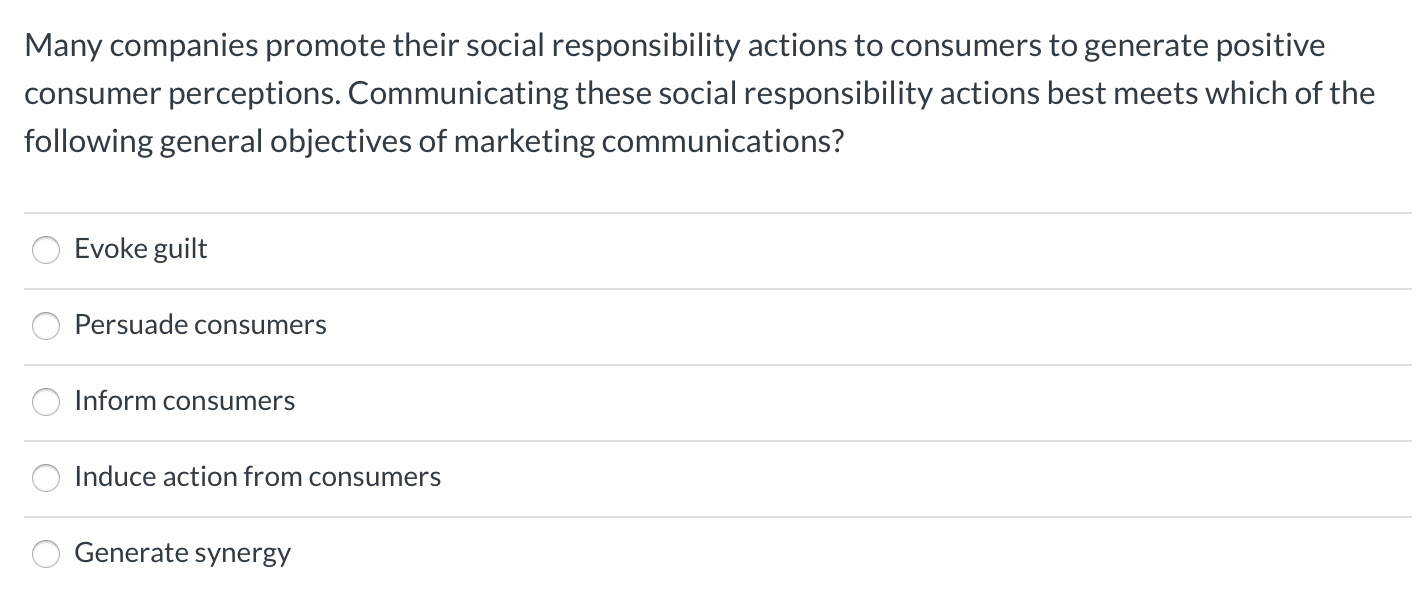Select the 'Evoke guilt' radio button
This screenshot has height=614, width=1424.
click(x=46, y=250)
